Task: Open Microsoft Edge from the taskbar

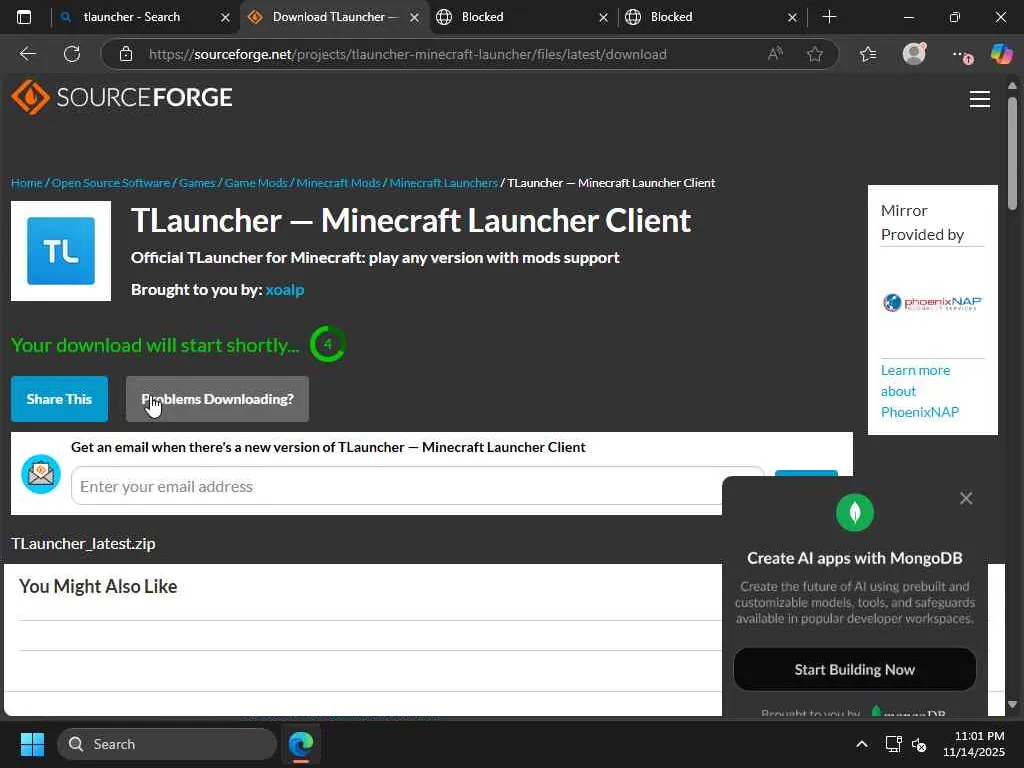Action: click(x=301, y=744)
